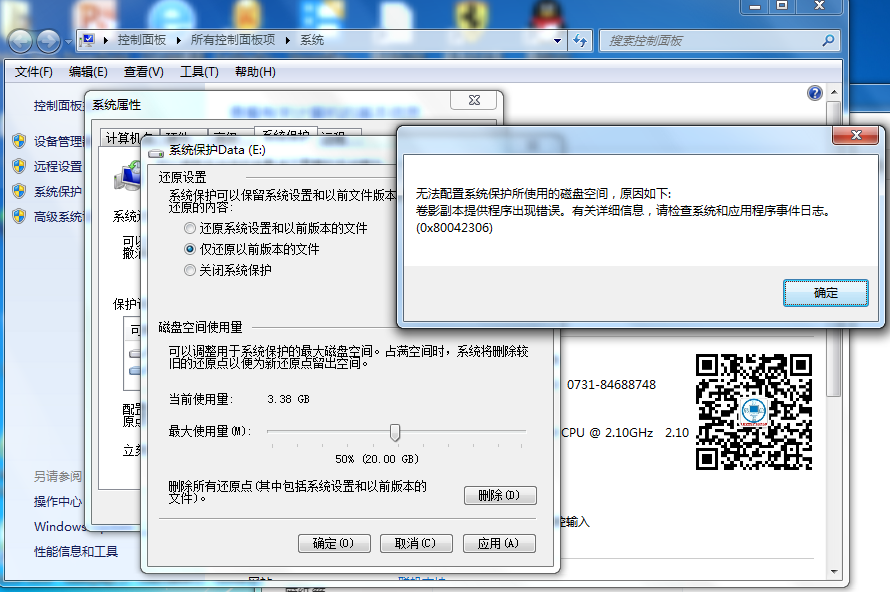The height and width of the screenshot is (592, 890).
Task: Expand the 所有控制面板项 breadcrumb arrow
Action: 289,41
